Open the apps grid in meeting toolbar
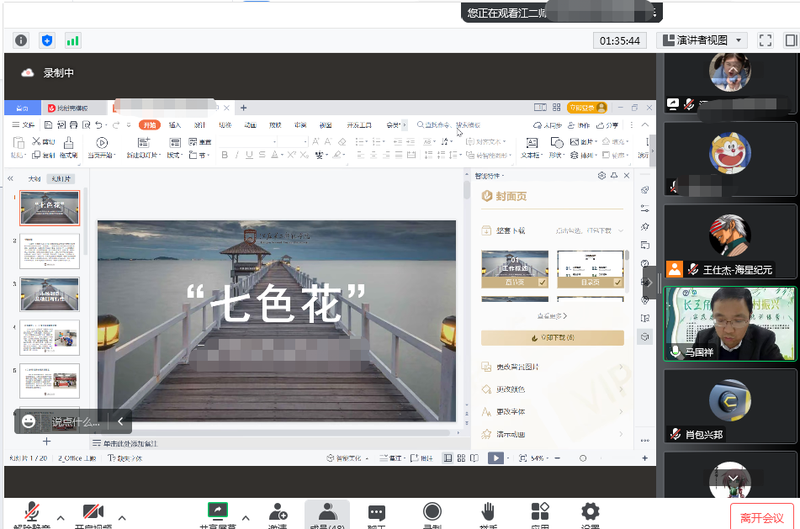800x529 pixels. (x=540, y=512)
